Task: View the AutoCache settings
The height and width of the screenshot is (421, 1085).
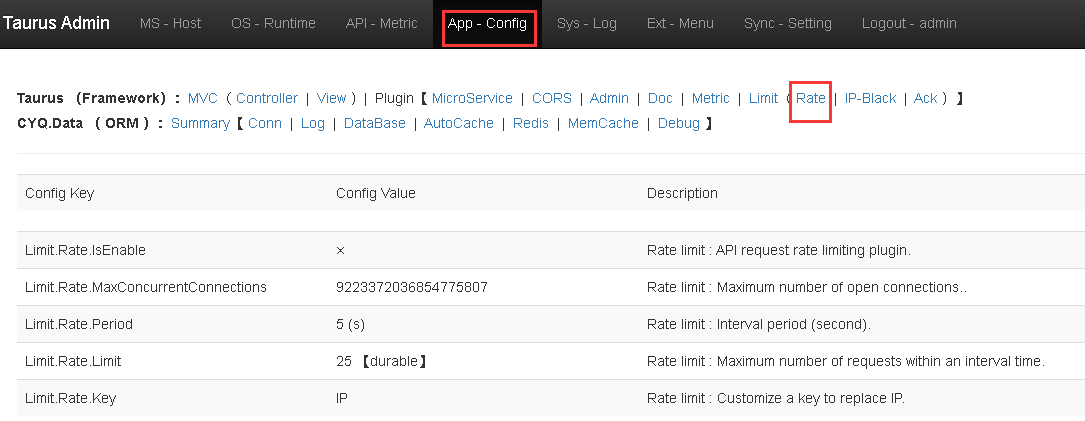Action: pyautogui.click(x=458, y=123)
